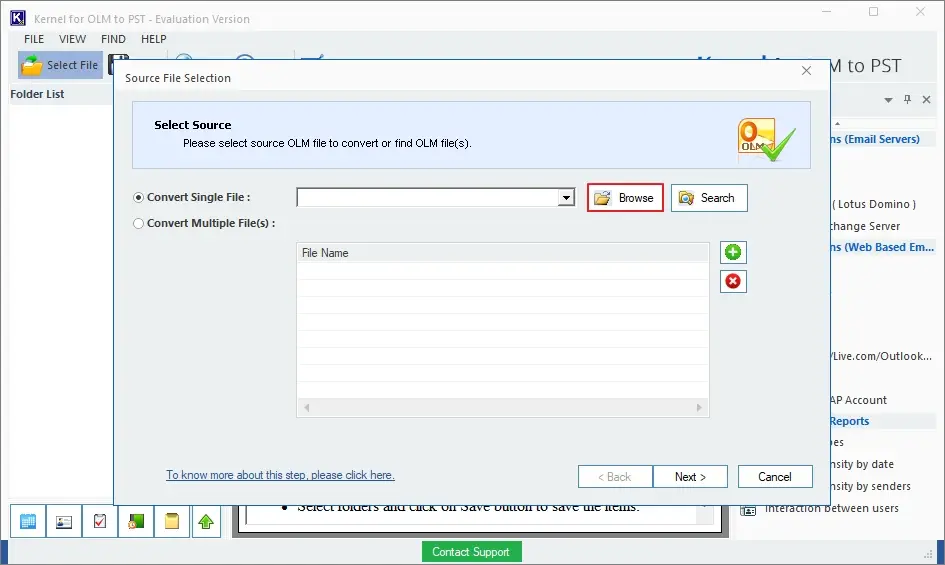Remove a file with the red X icon
This screenshot has width=945, height=565.
pyautogui.click(x=733, y=281)
